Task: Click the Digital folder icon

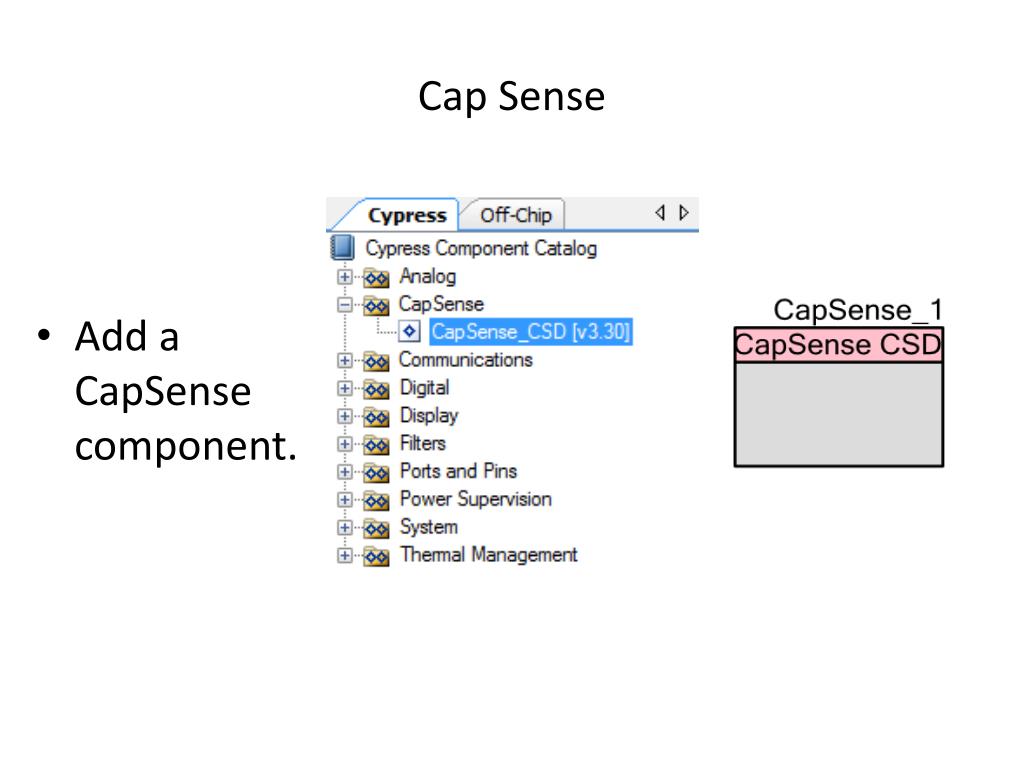Action: pyautogui.click(x=376, y=389)
